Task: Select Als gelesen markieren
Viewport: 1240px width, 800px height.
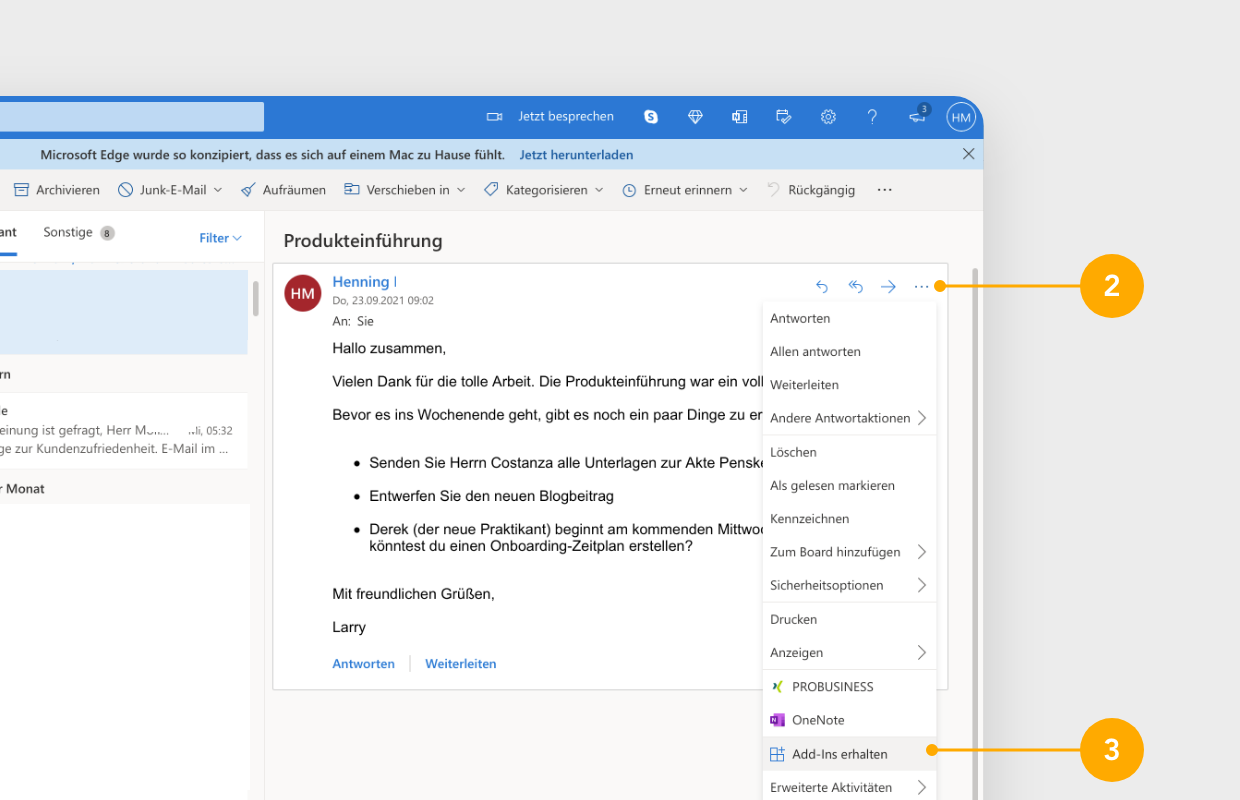Action: pos(849,485)
